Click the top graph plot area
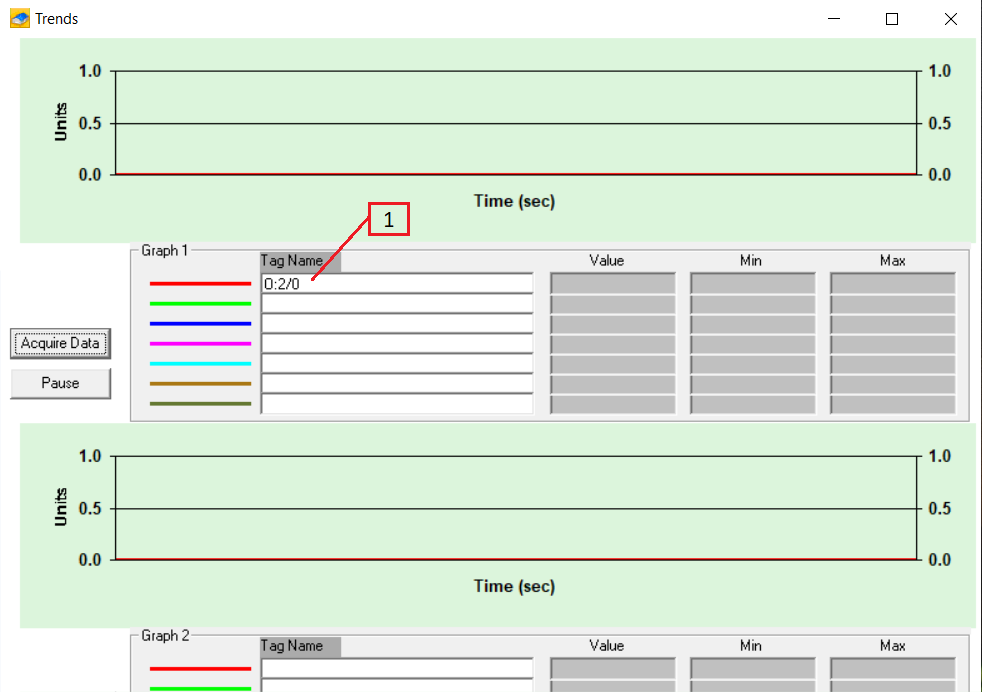Image resolution: width=982 pixels, height=692 pixels. point(516,123)
